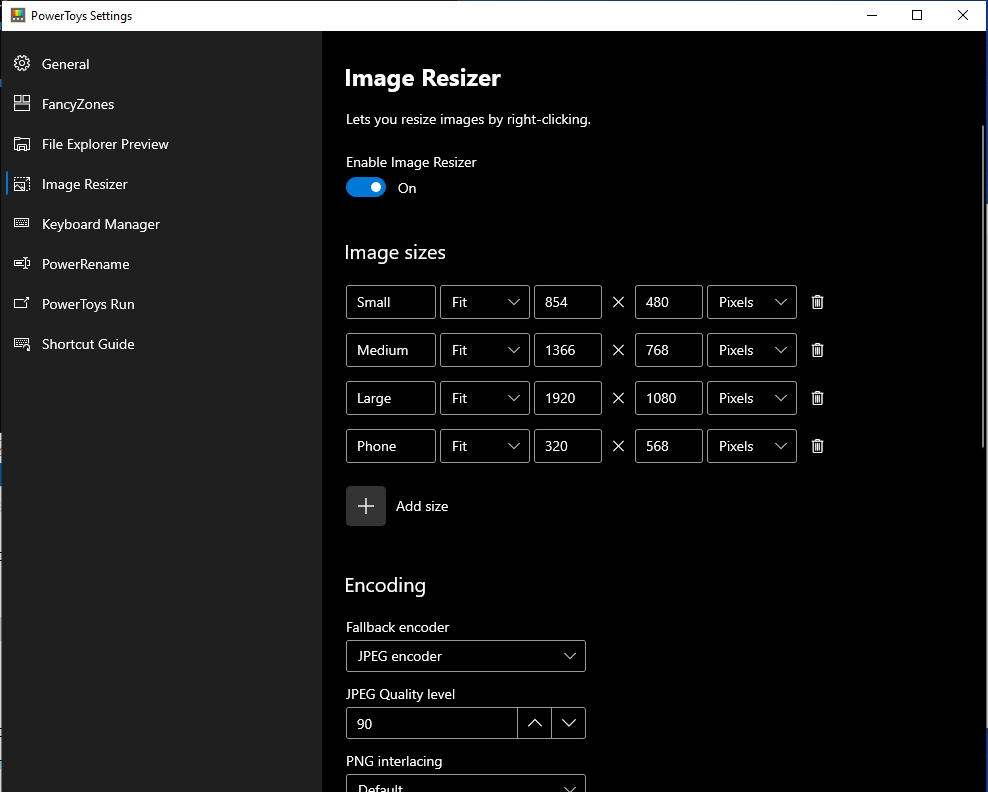The width and height of the screenshot is (988, 792).
Task: Click the height field showing 1080
Action: (x=669, y=398)
